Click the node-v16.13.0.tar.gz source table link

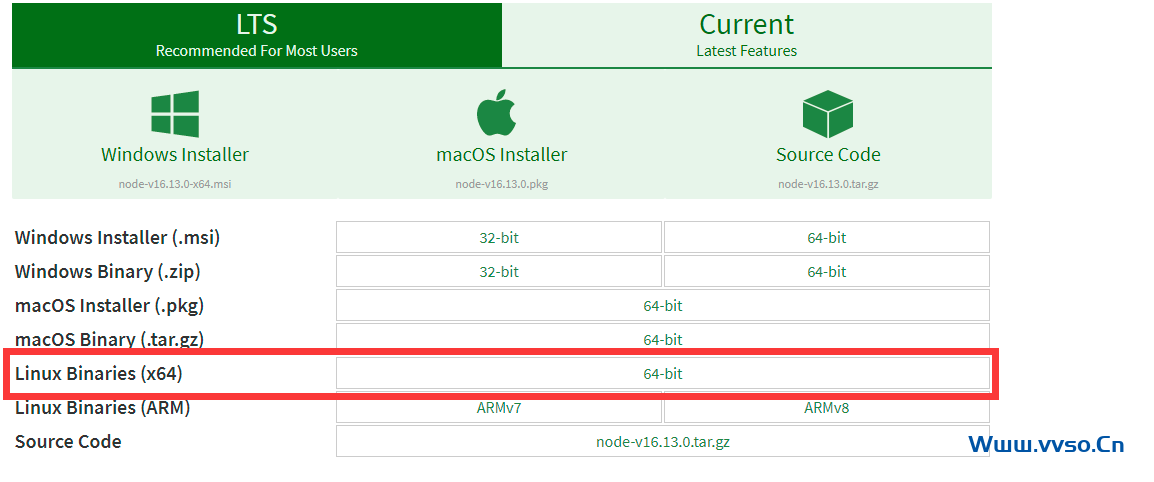(662, 442)
